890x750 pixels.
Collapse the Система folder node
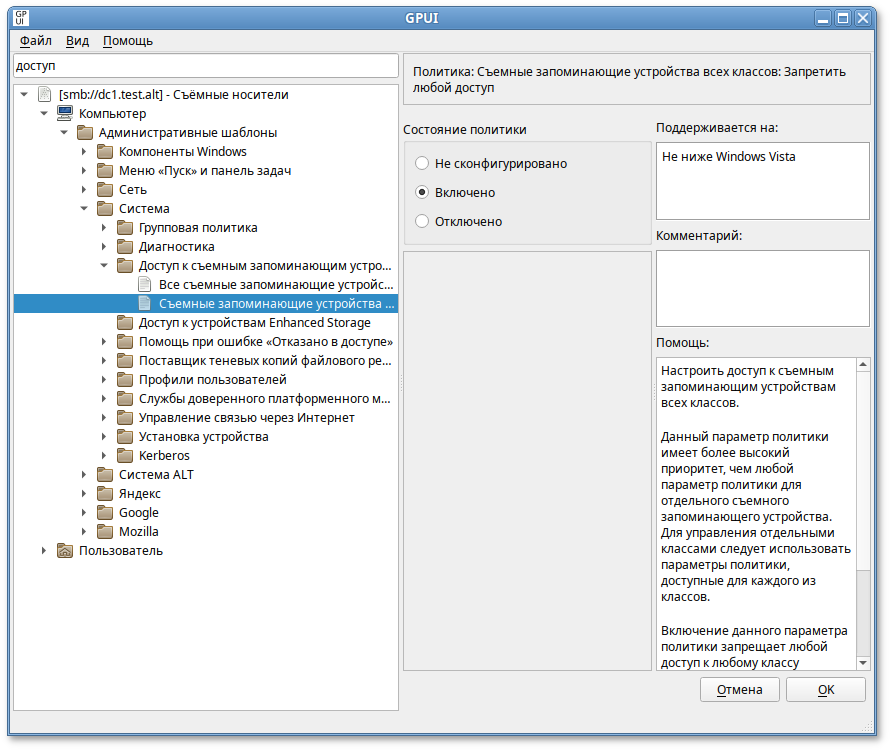[84, 209]
